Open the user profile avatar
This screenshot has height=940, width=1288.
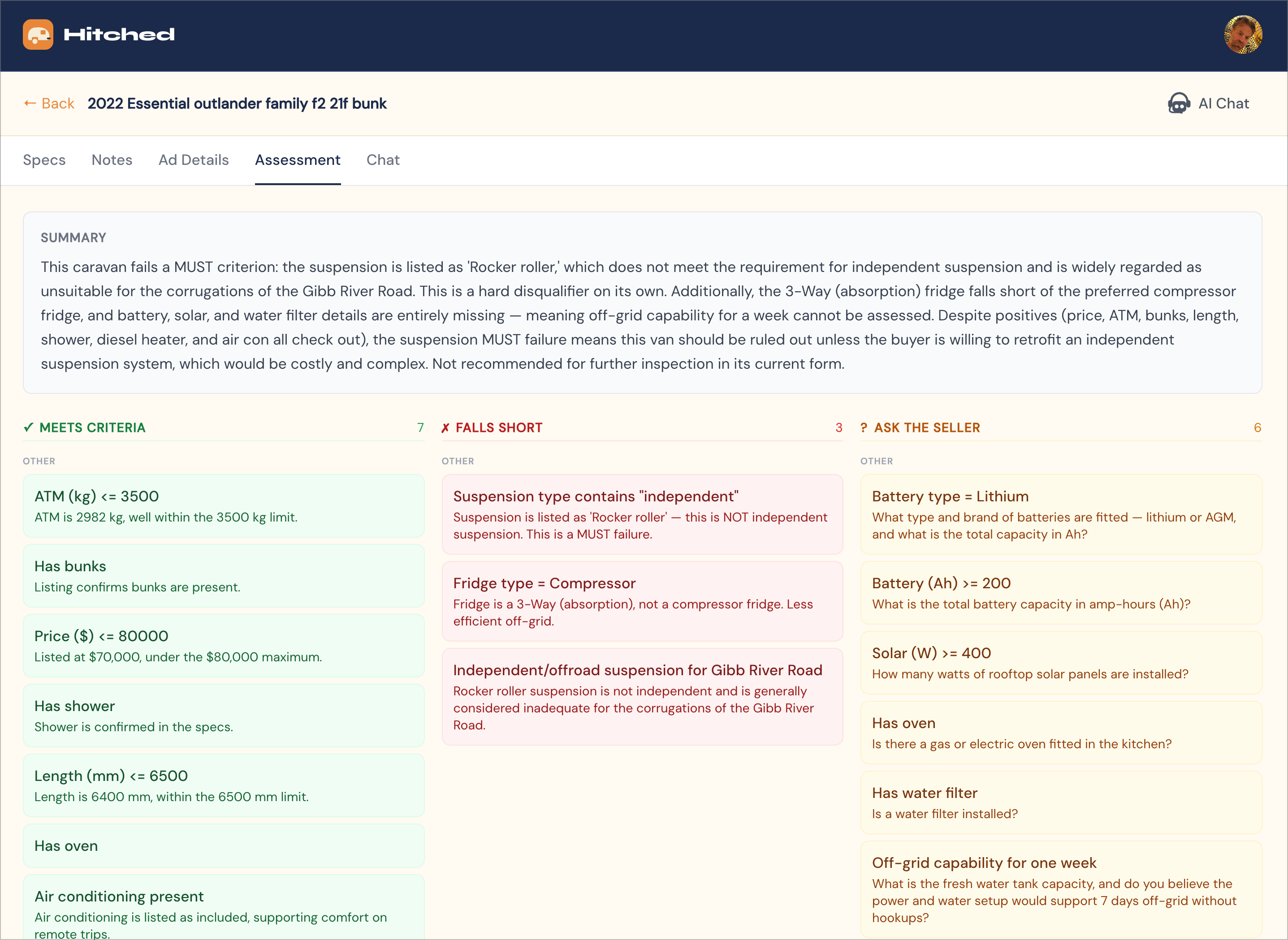(1243, 34)
